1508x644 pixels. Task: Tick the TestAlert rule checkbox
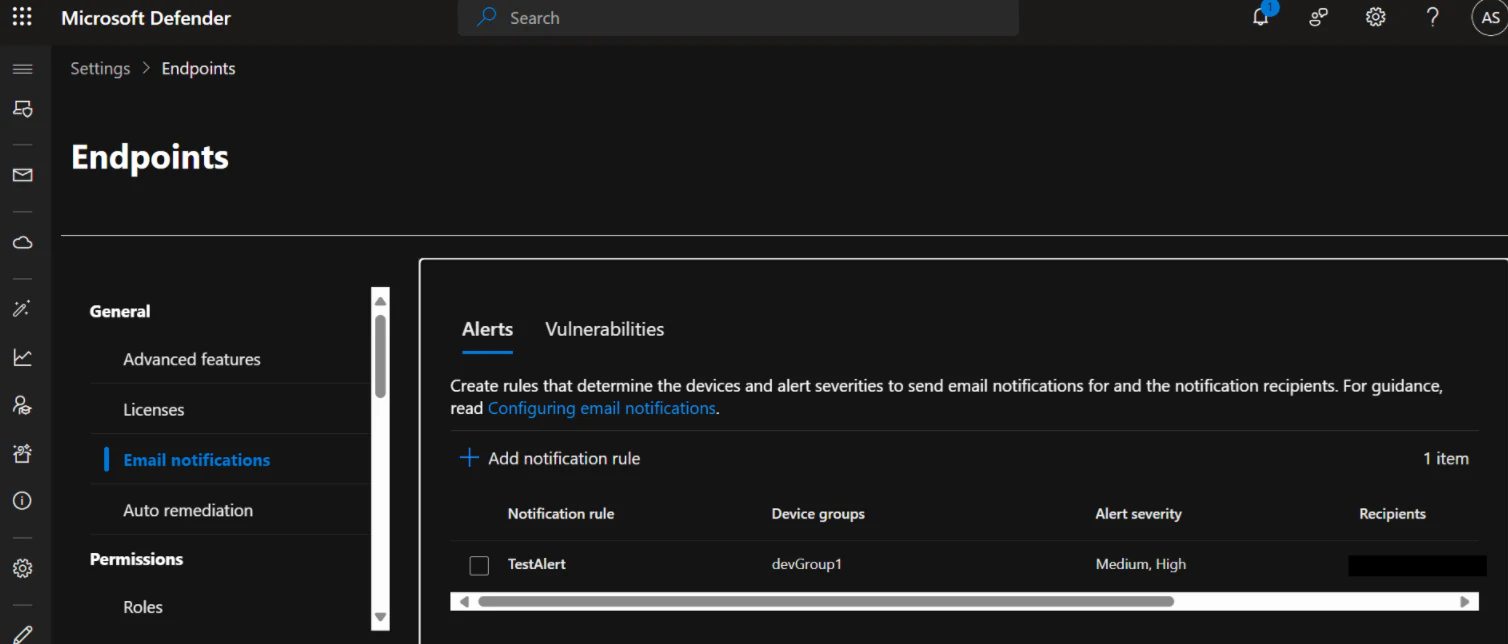point(479,565)
